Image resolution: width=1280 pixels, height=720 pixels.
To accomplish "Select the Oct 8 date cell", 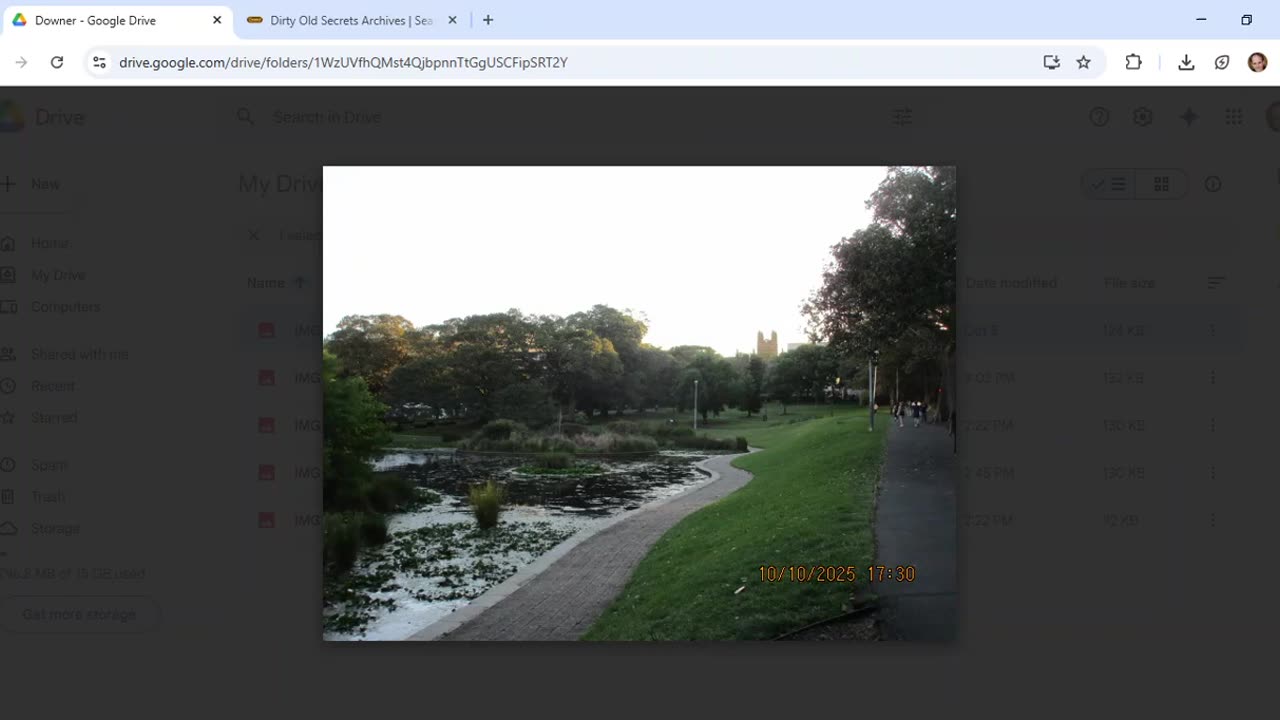I will click(981, 330).
